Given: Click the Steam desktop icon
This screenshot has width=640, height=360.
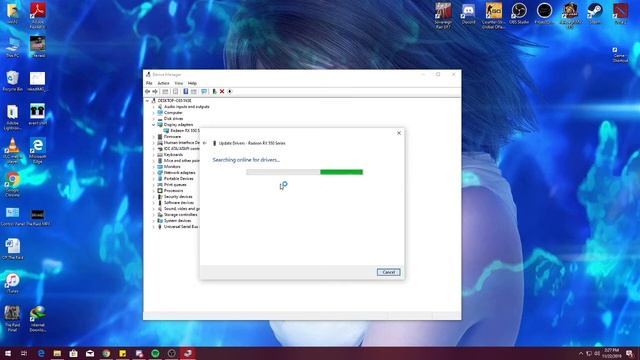Looking at the screenshot, I should click(595, 13).
